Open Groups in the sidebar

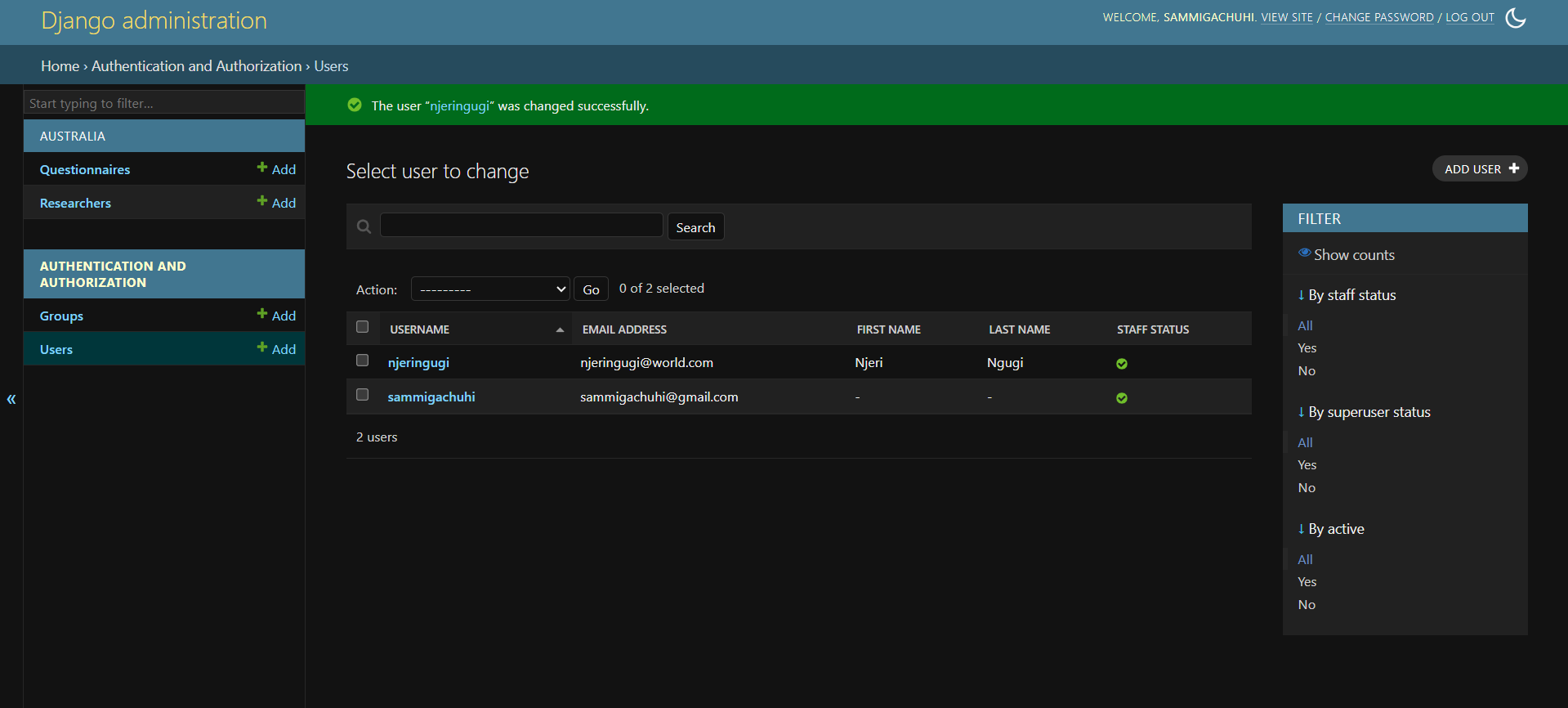pyautogui.click(x=61, y=316)
